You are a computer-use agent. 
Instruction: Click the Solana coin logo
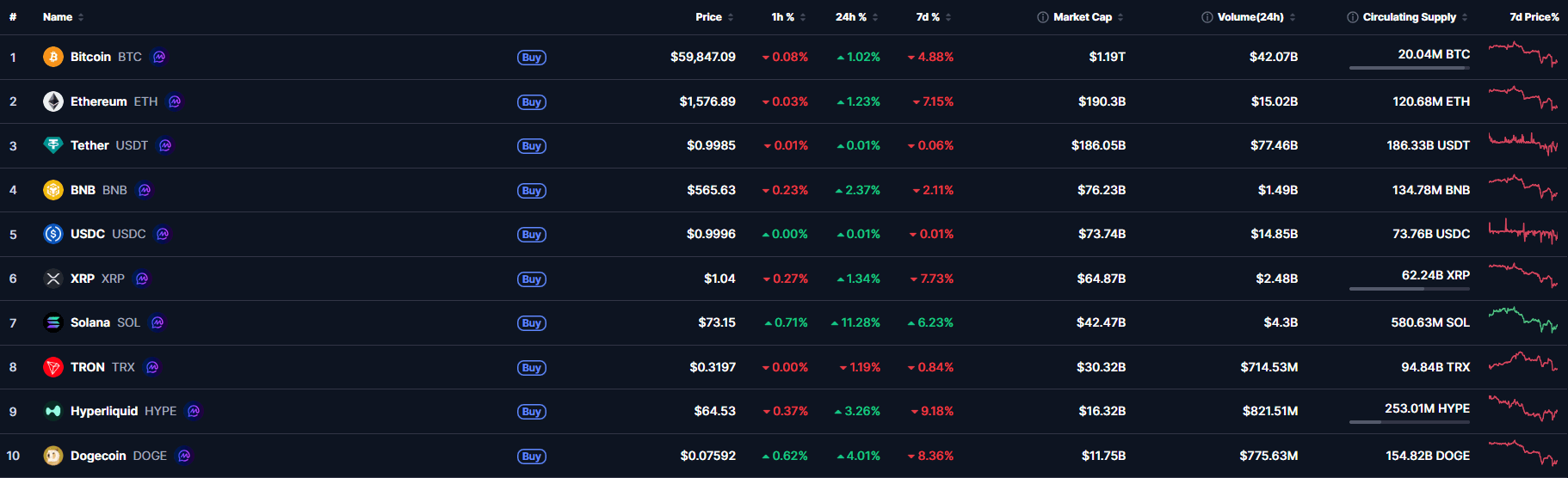pos(53,322)
